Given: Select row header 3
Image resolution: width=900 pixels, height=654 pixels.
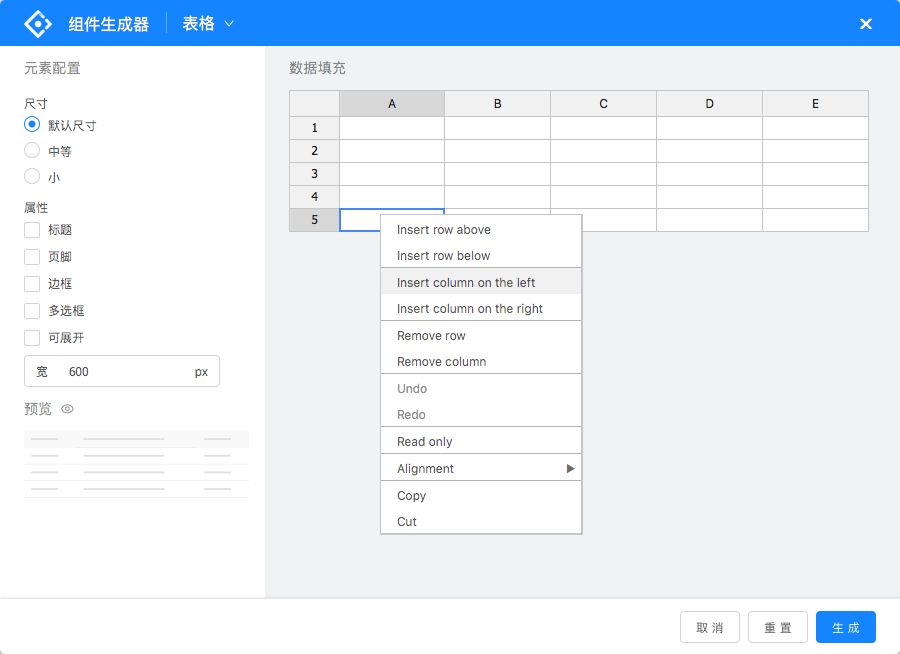Looking at the screenshot, I should pyautogui.click(x=315, y=174).
